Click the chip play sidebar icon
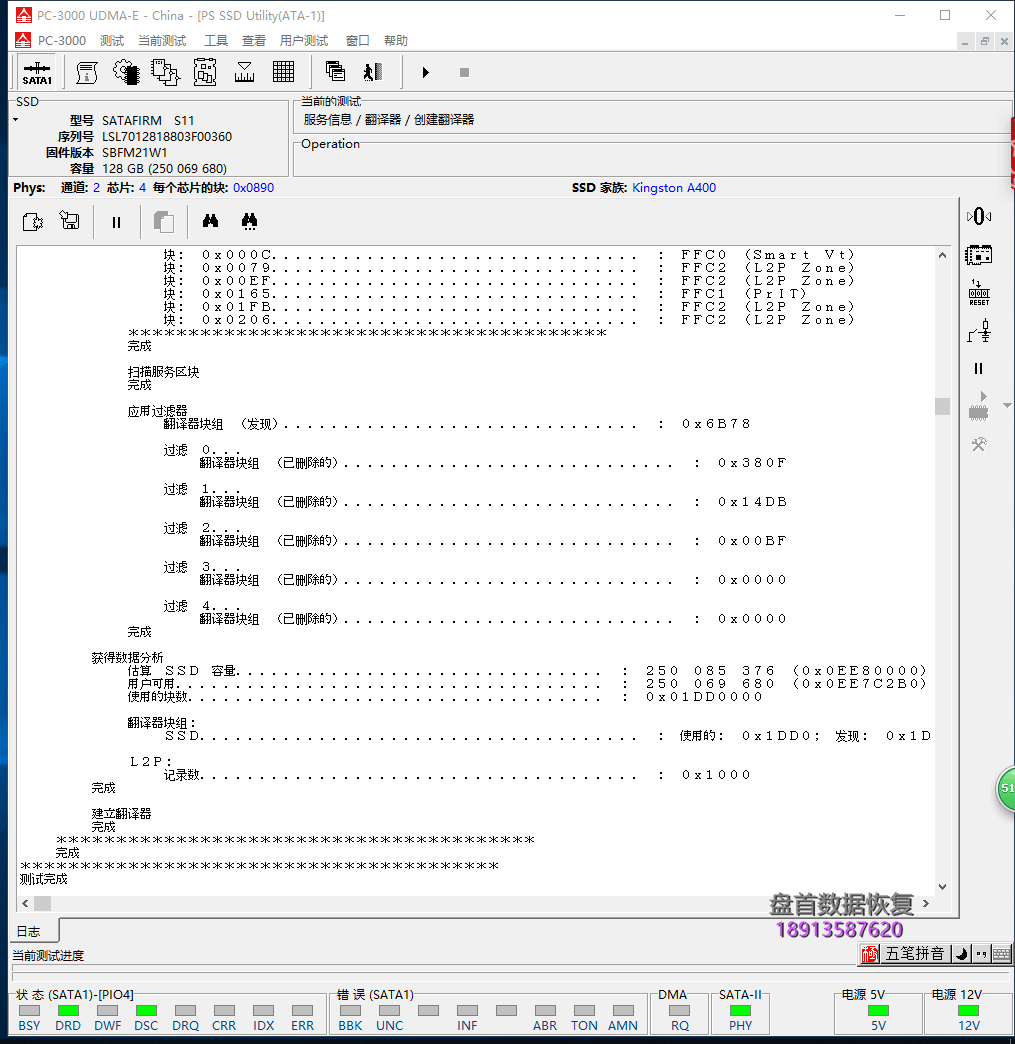Viewport: 1015px width, 1044px height. [978, 406]
